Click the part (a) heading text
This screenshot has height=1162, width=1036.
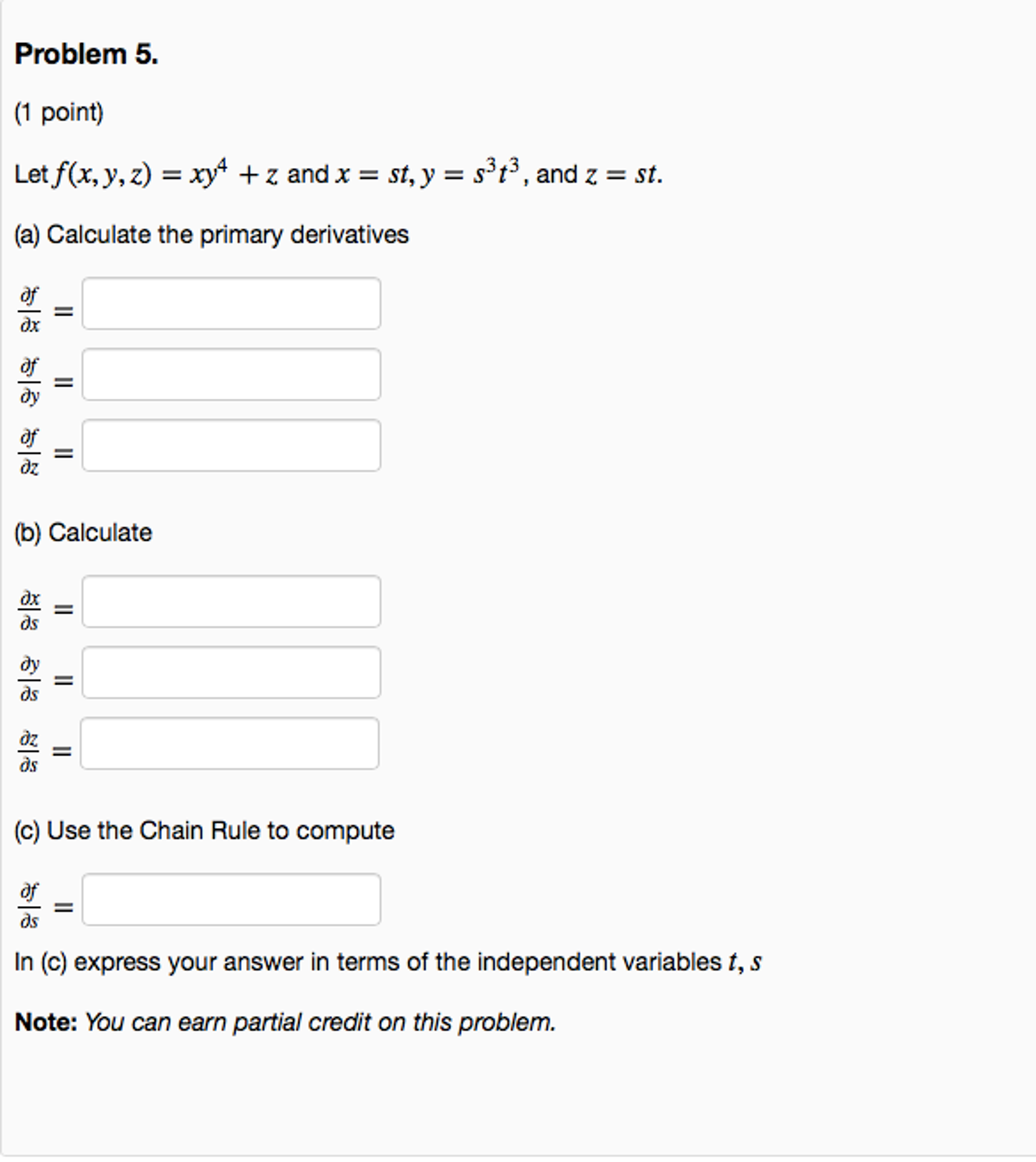tap(211, 233)
